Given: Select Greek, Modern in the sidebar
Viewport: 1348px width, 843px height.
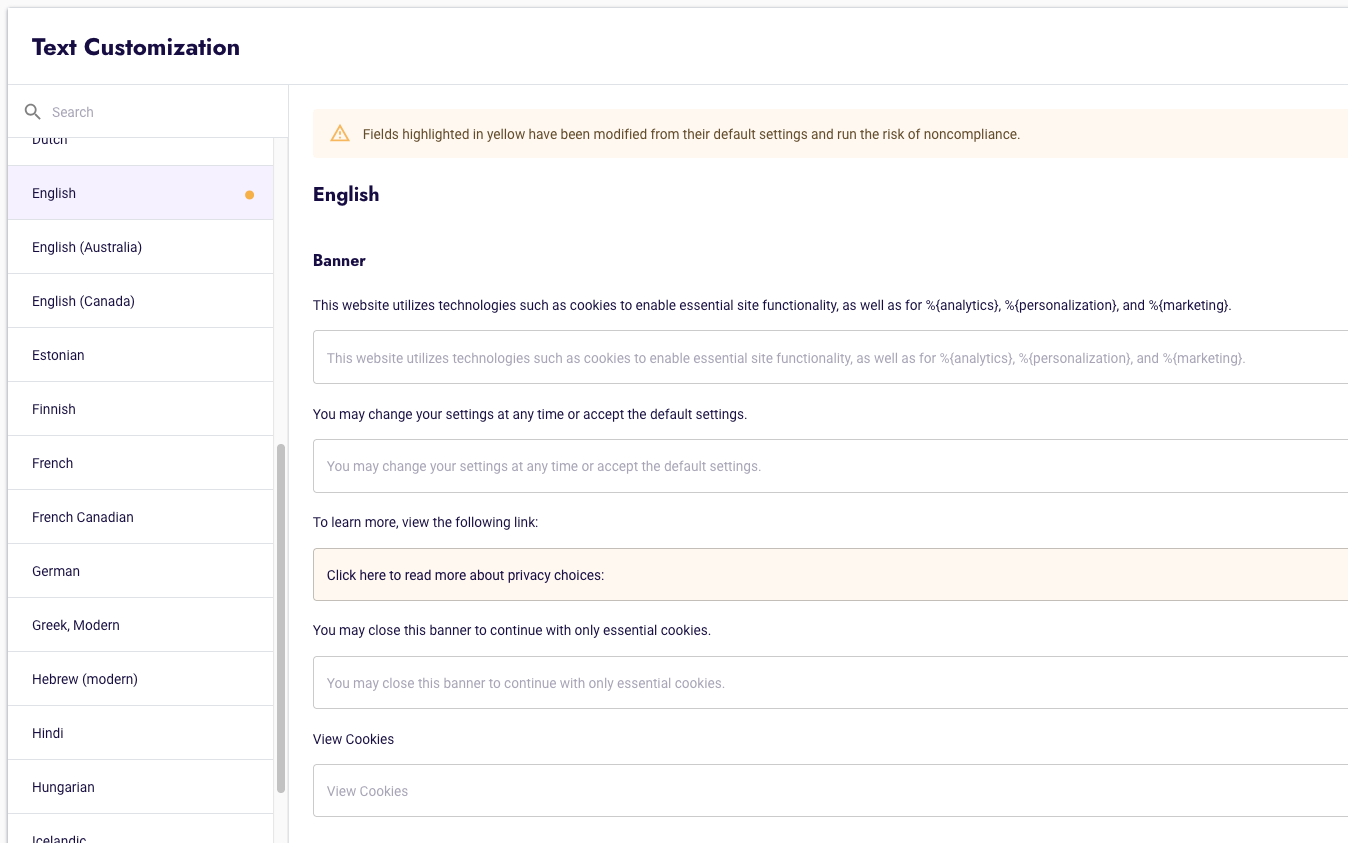Looking at the screenshot, I should (x=140, y=625).
